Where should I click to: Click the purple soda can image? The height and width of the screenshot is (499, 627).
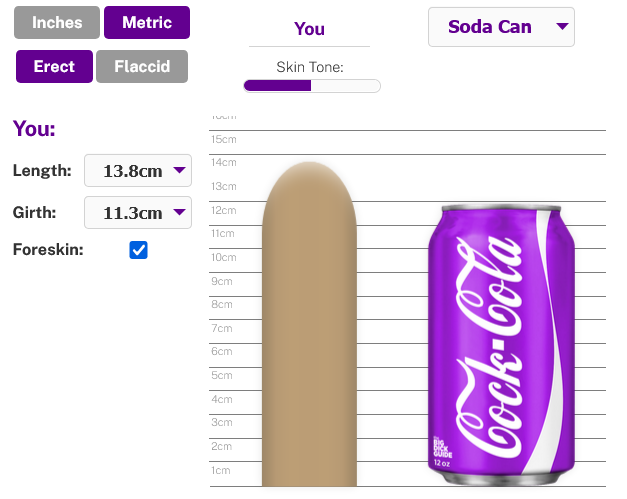501,345
